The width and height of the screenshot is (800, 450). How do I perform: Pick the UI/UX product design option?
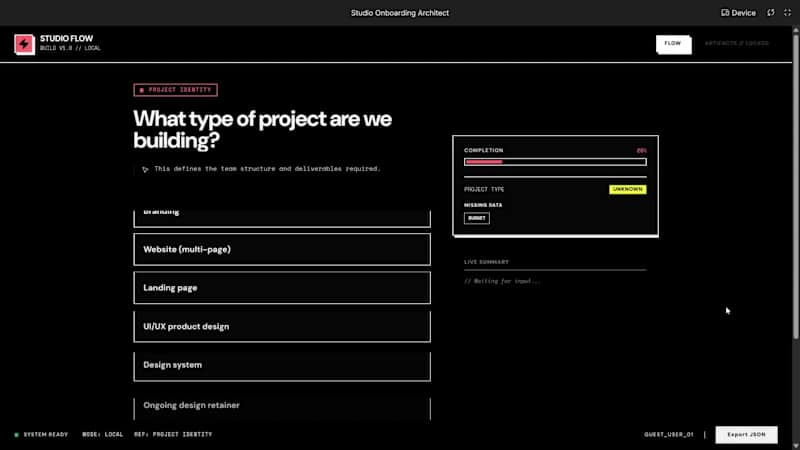click(281, 326)
